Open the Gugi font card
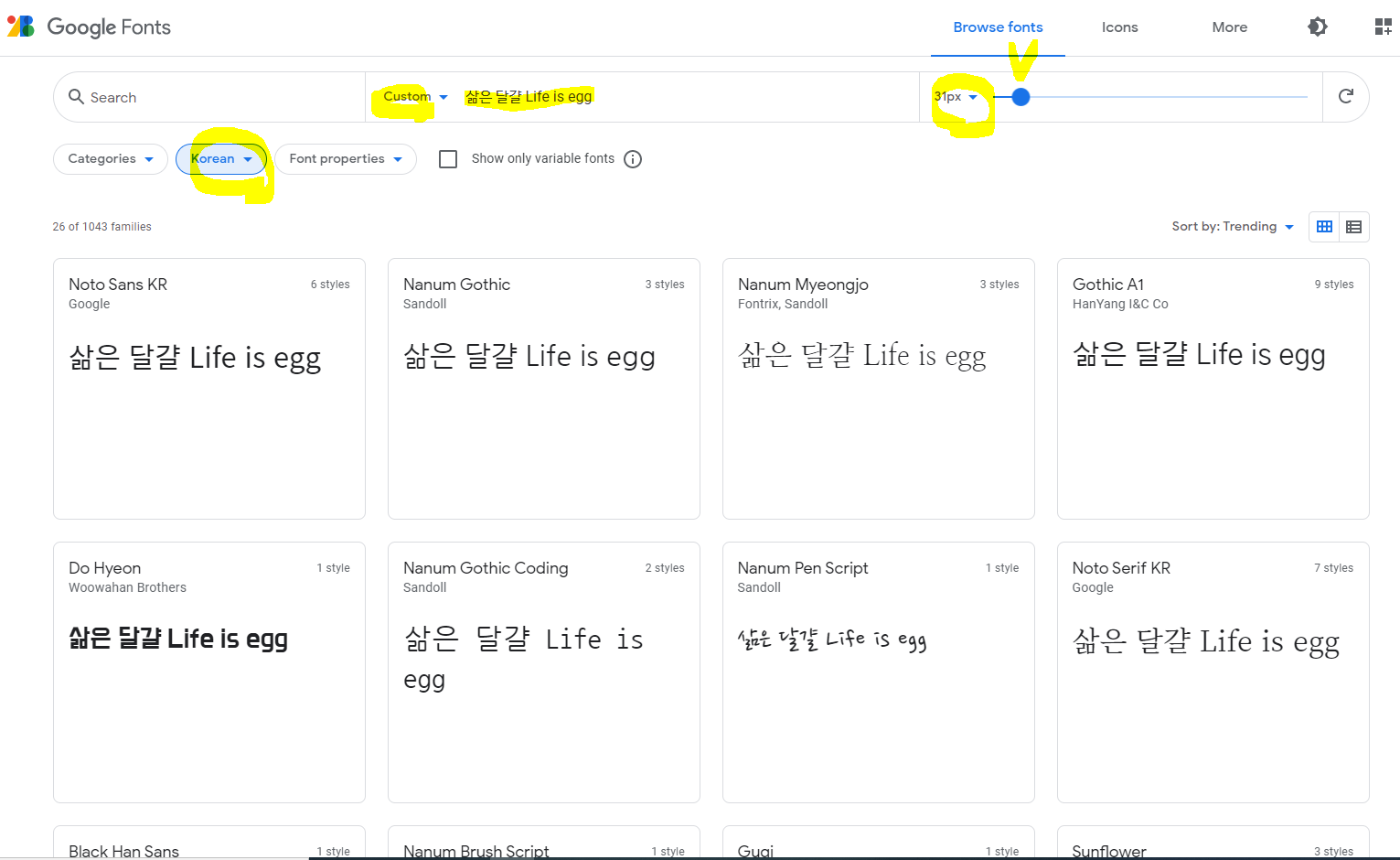Viewport: 1400px width, 860px height. tap(879, 843)
